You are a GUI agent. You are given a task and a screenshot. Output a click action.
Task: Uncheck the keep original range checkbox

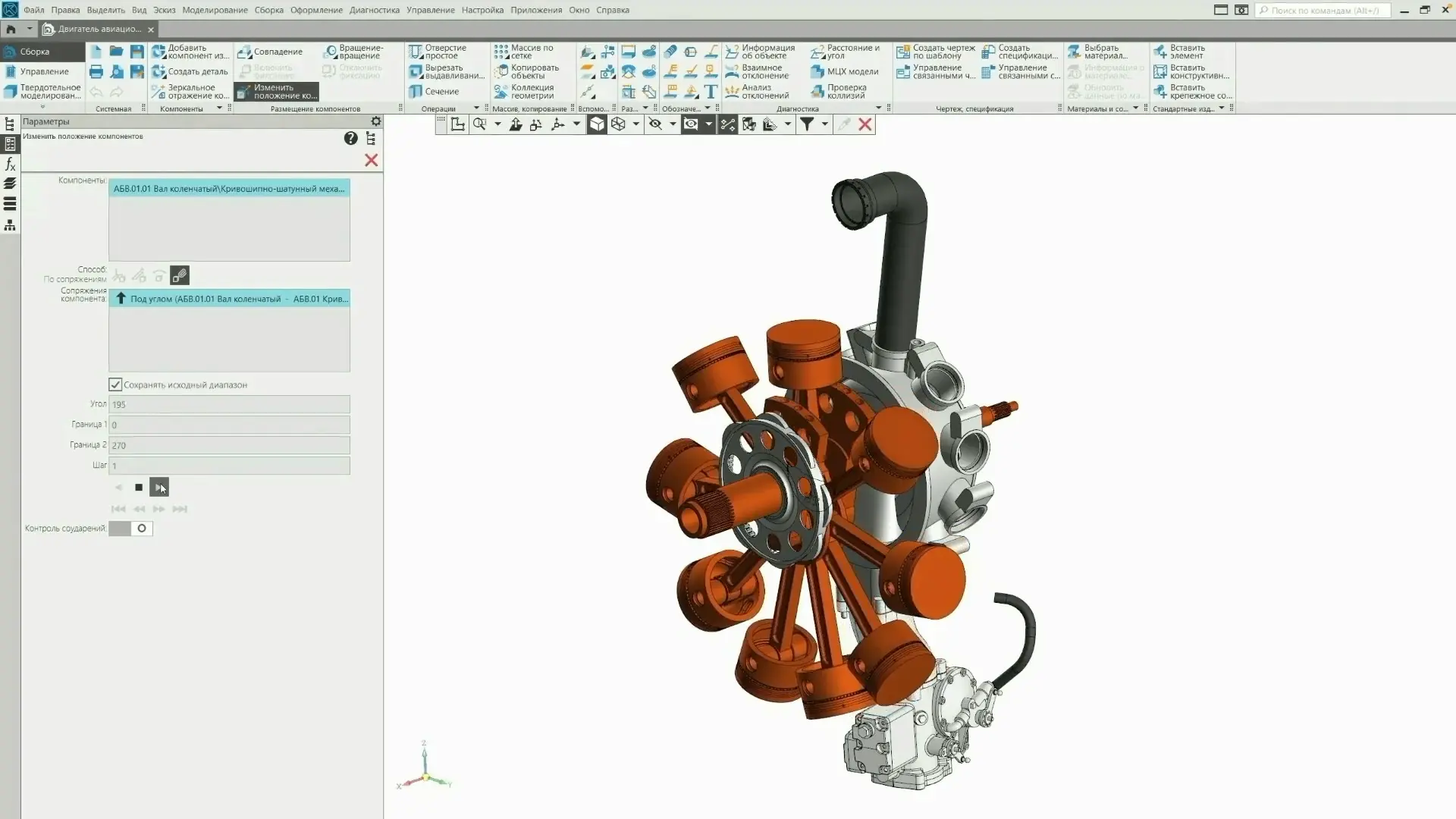[115, 384]
